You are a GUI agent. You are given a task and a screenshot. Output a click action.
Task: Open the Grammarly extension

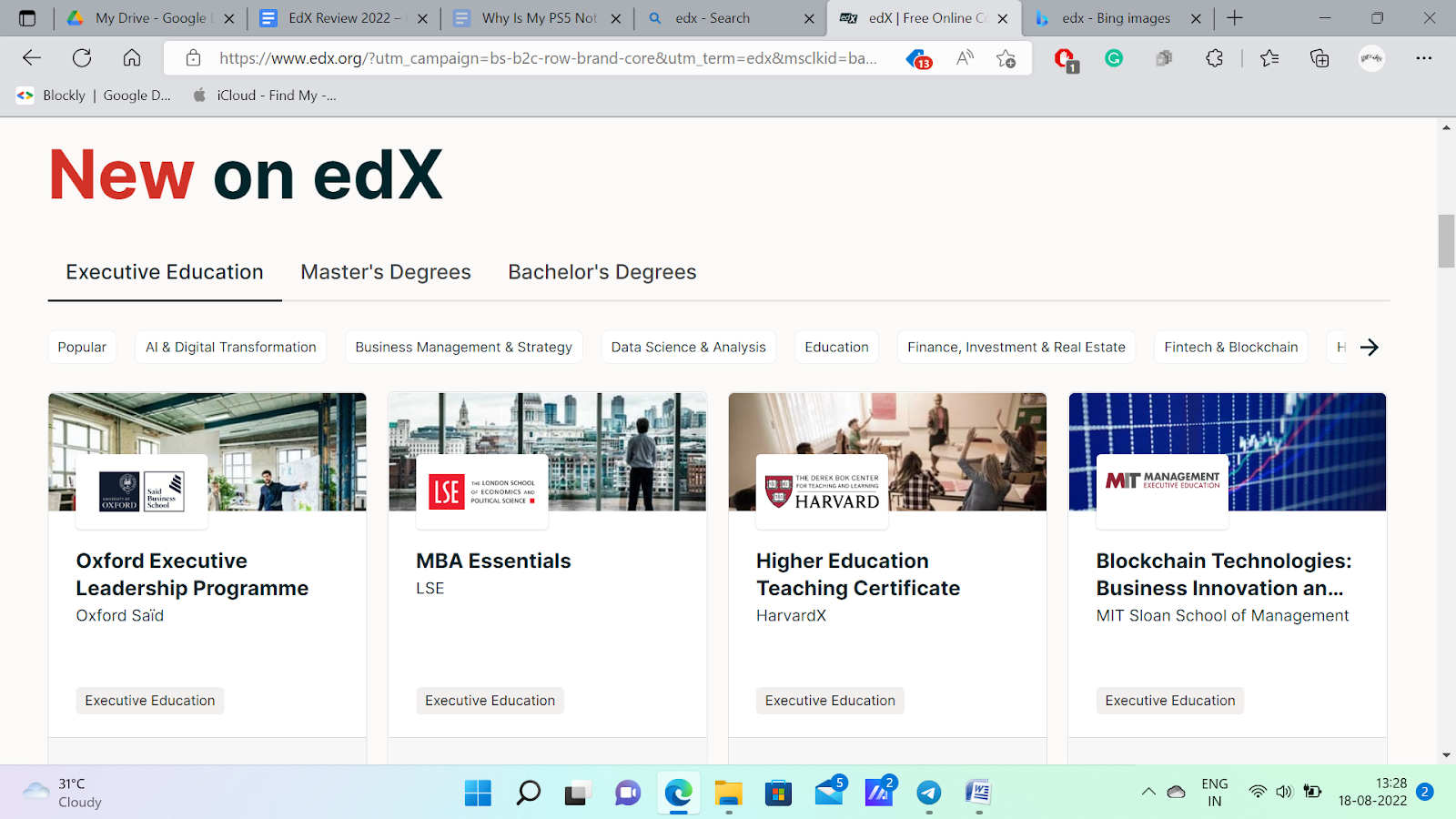click(x=1114, y=58)
